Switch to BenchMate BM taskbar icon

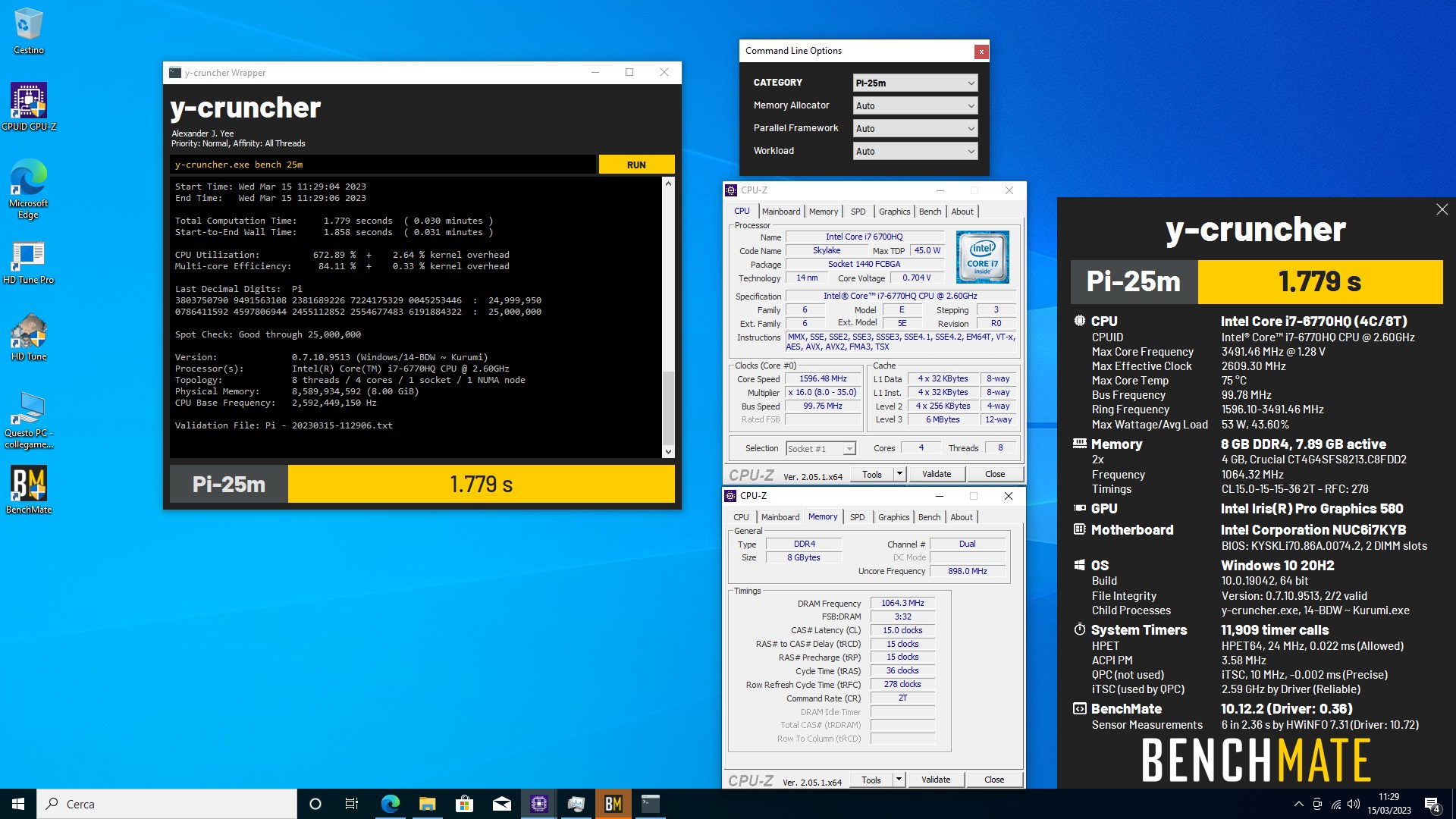(x=613, y=804)
